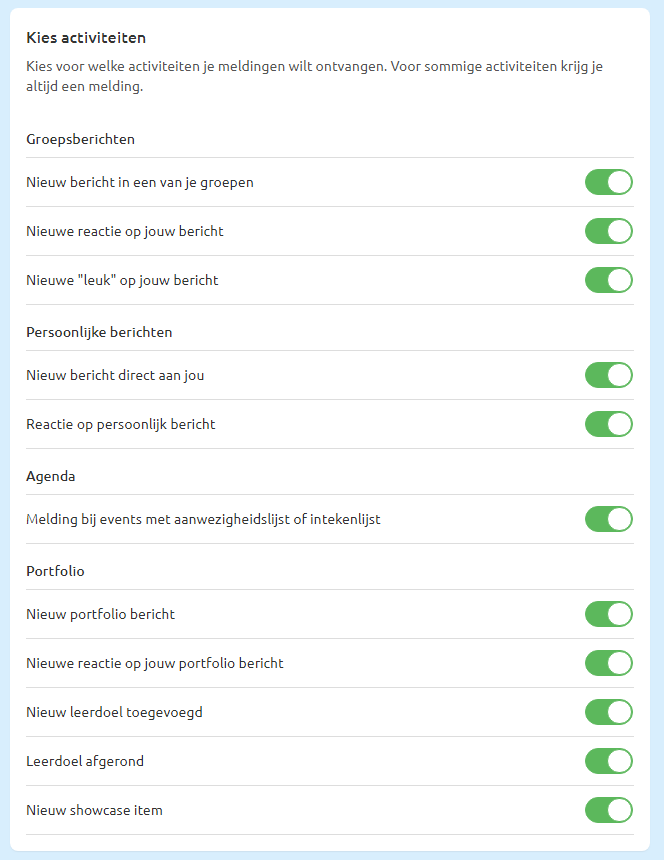This screenshot has width=664, height=860.
Task: Disable 'Reactie op persoonlijk bericht' toggle
Action: click(x=609, y=424)
